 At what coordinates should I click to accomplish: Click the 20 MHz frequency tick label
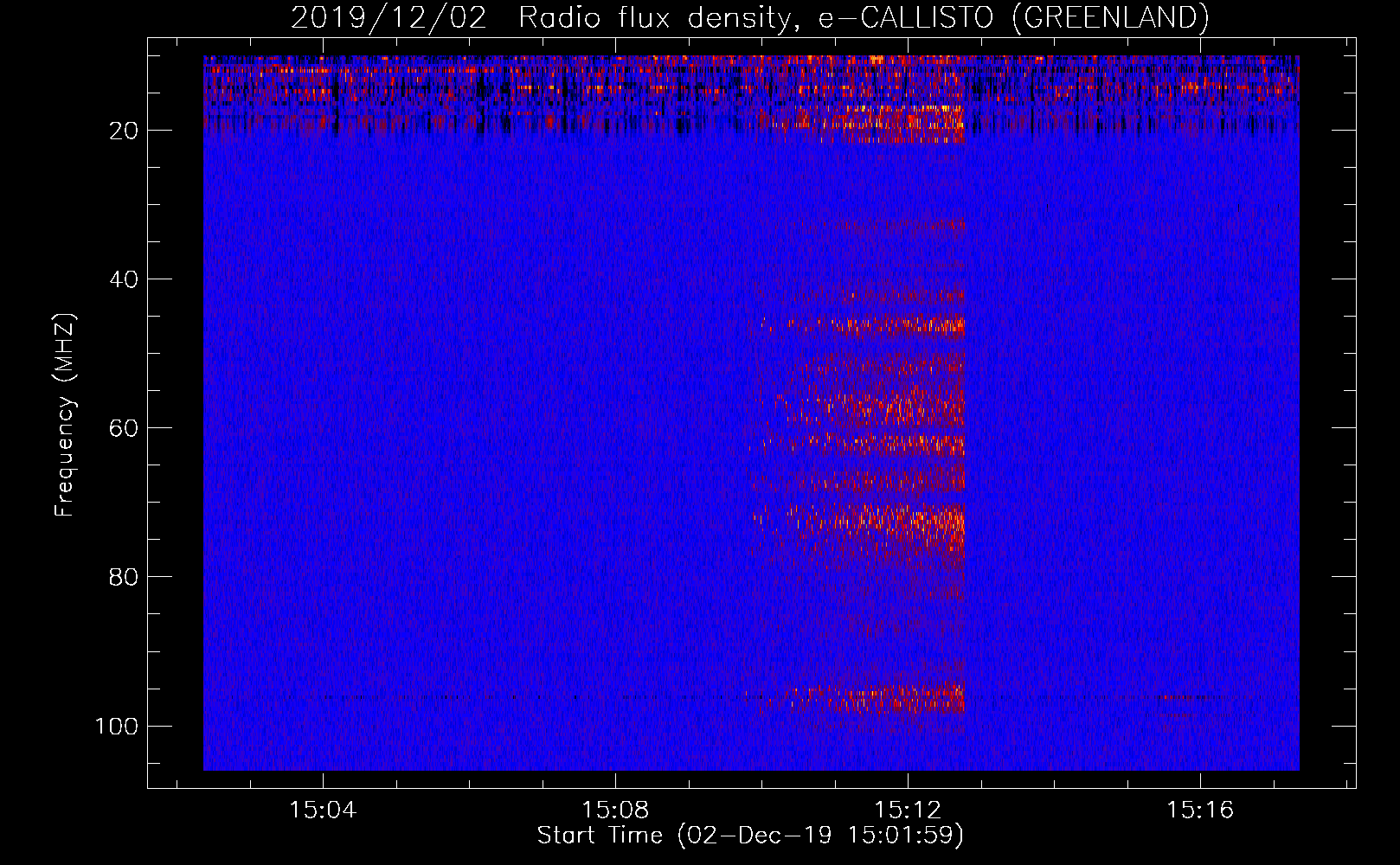tap(124, 131)
